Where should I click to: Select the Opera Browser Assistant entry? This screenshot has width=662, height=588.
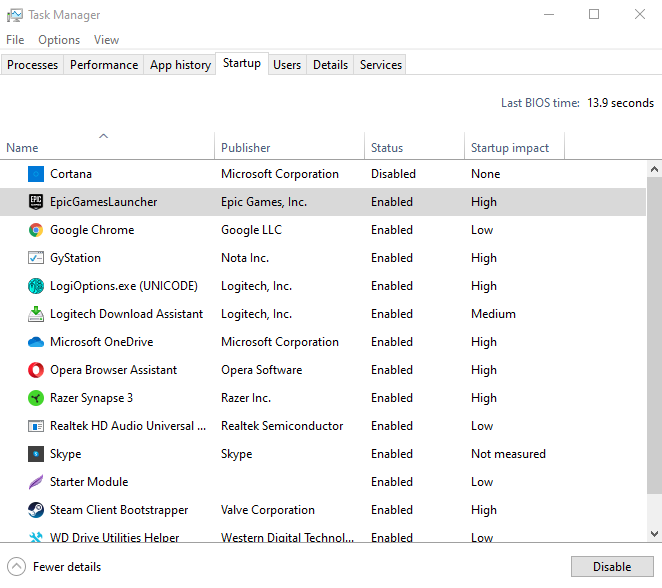click(x=113, y=370)
